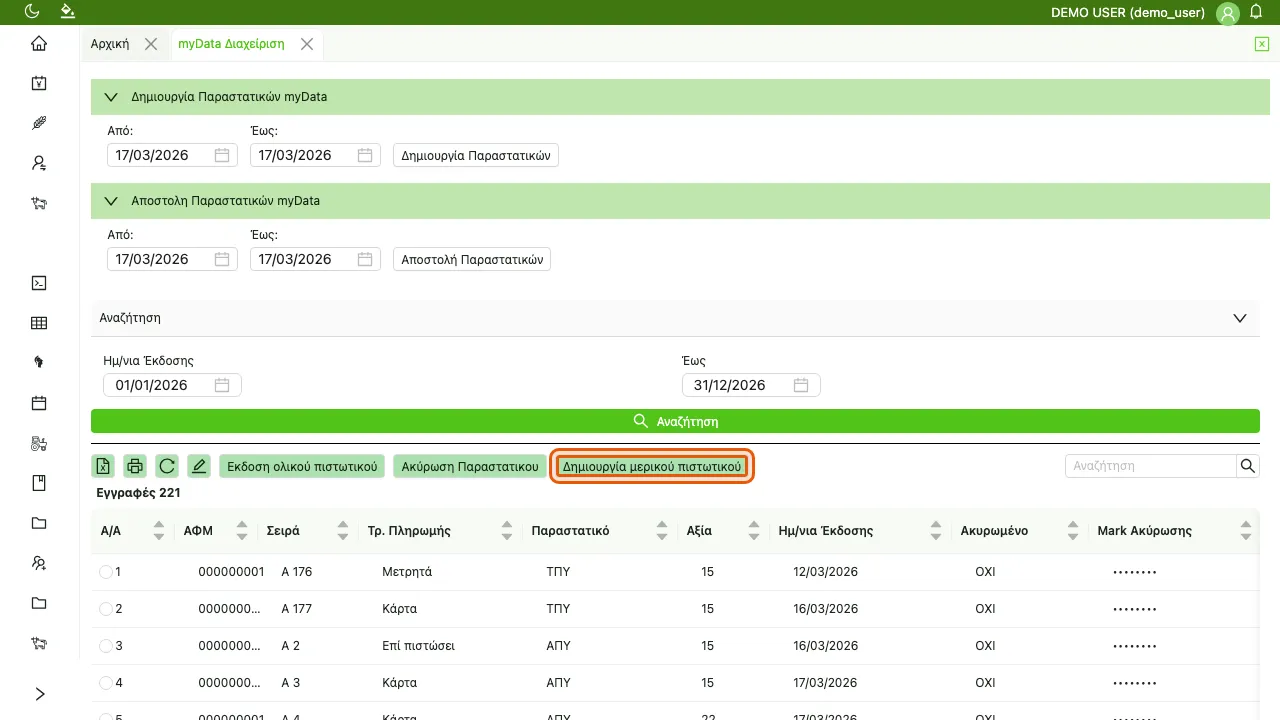Go to home via the house sidebar icon

[39, 43]
